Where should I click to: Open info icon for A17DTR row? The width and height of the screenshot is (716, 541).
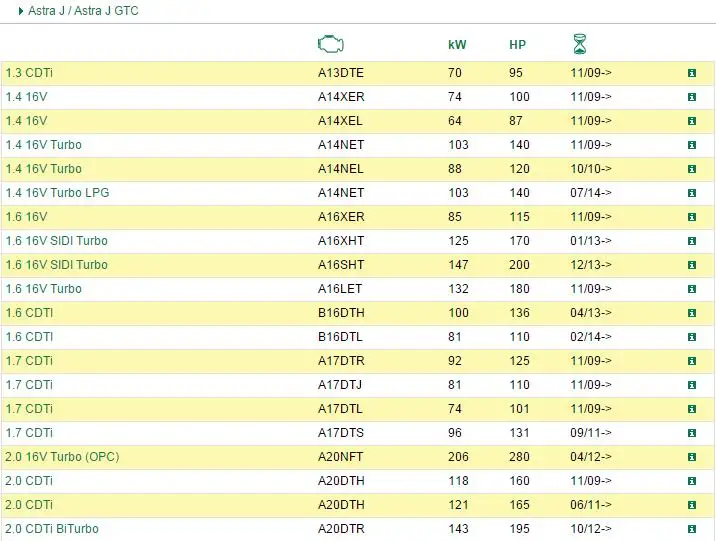pos(692,361)
